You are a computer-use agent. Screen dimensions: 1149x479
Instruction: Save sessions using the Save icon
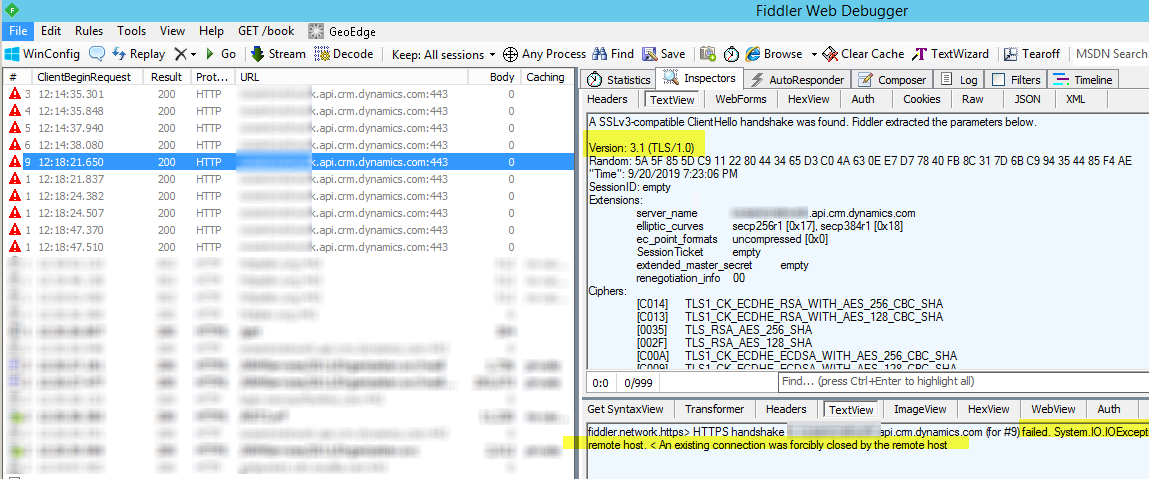(664, 54)
